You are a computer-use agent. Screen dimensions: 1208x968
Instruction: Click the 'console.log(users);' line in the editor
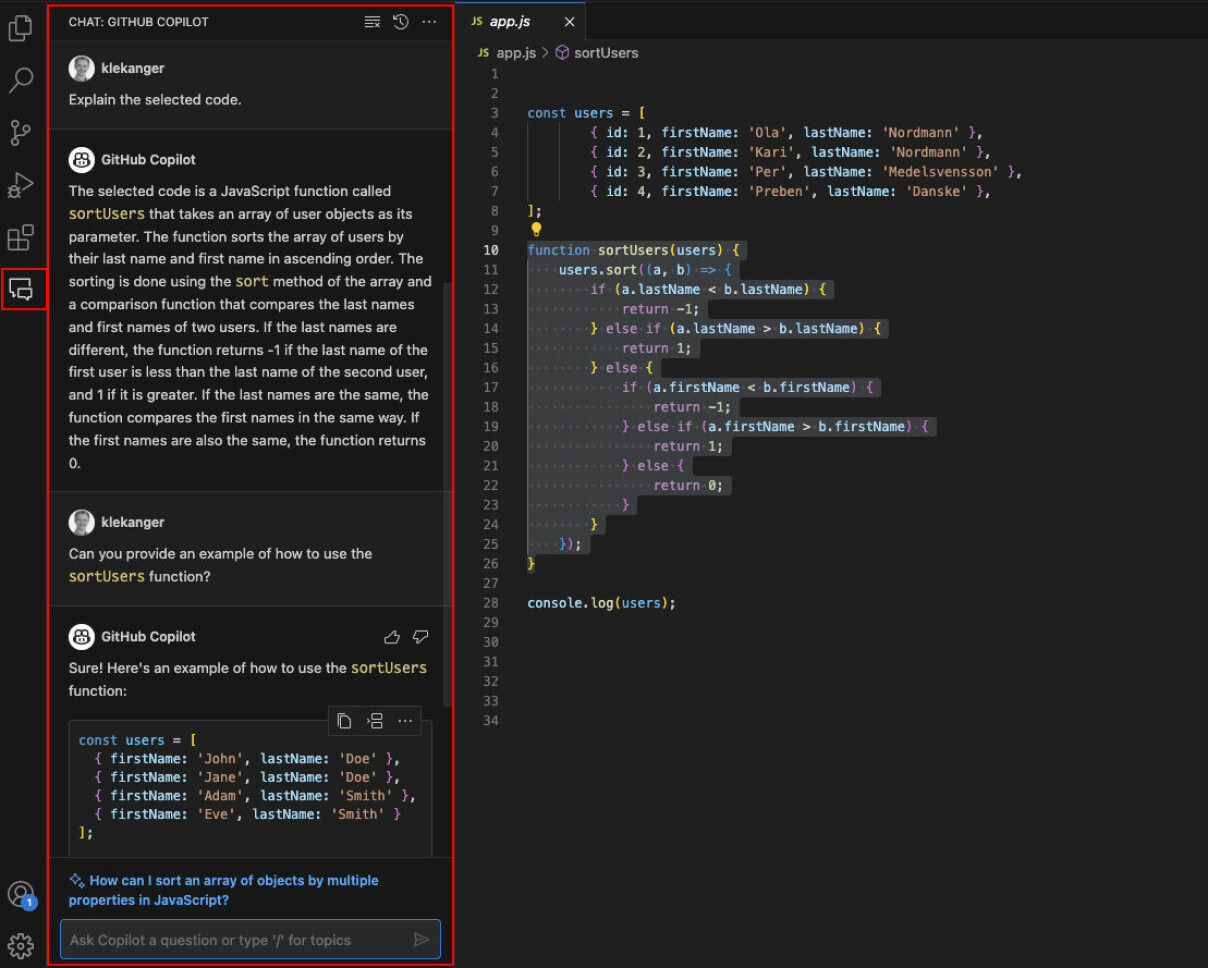(x=602, y=603)
